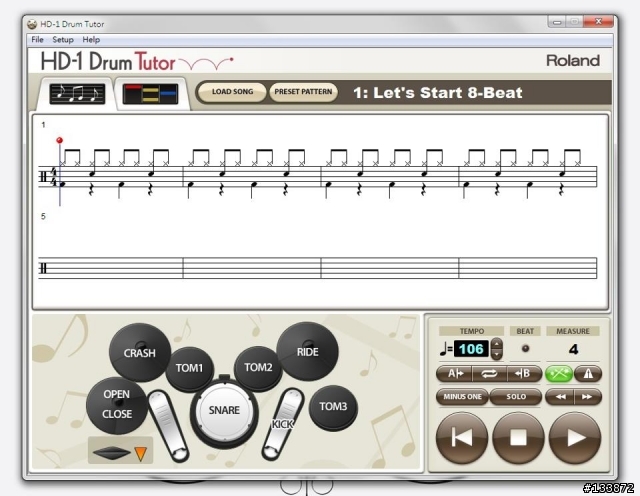The width and height of the screenshot is (640, 496).
Task: Toggle the metronome button
Action: (x=588, y=374)
